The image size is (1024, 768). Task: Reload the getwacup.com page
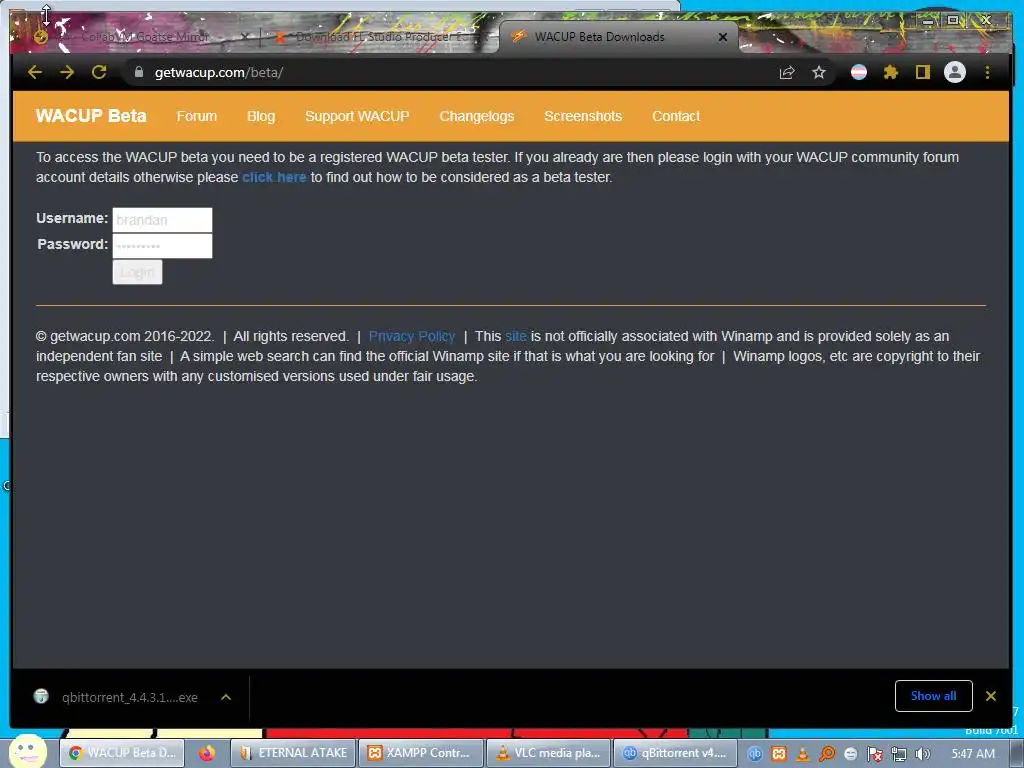coord(99,72)
